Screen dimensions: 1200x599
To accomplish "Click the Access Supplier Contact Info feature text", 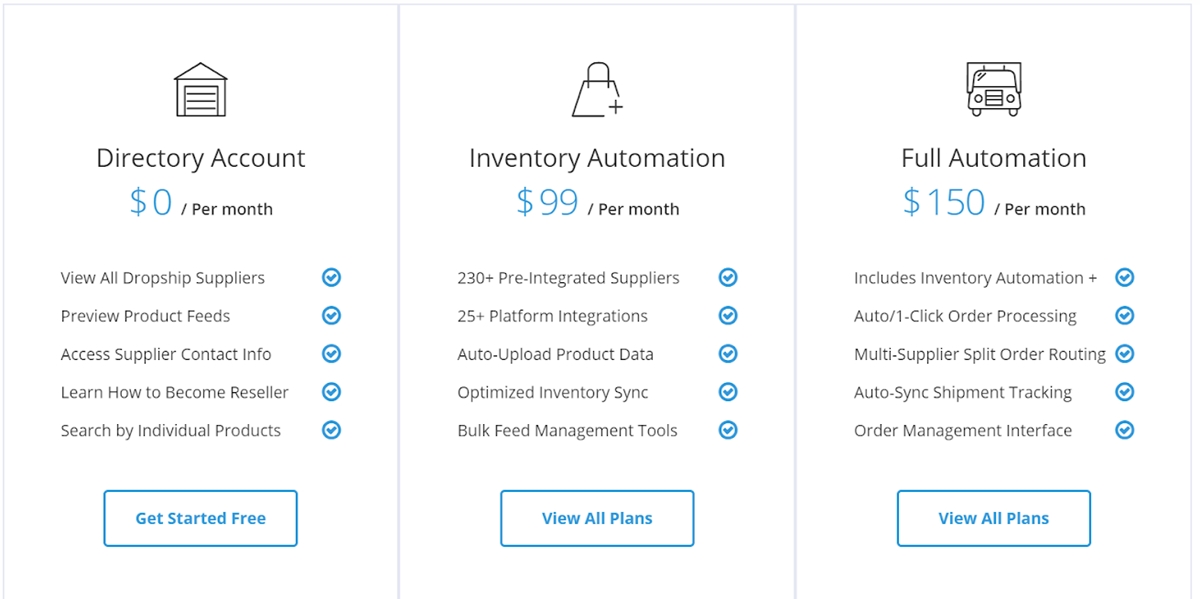I will pyautogui.click(x=166, y=354).
